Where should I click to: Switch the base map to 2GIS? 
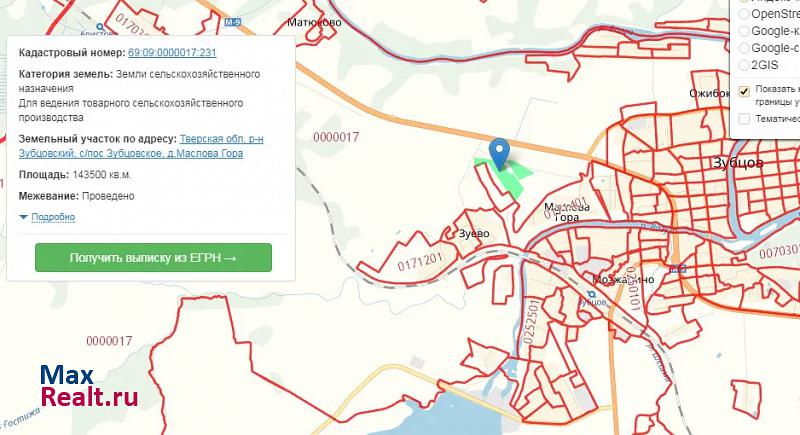coord(744,64)
